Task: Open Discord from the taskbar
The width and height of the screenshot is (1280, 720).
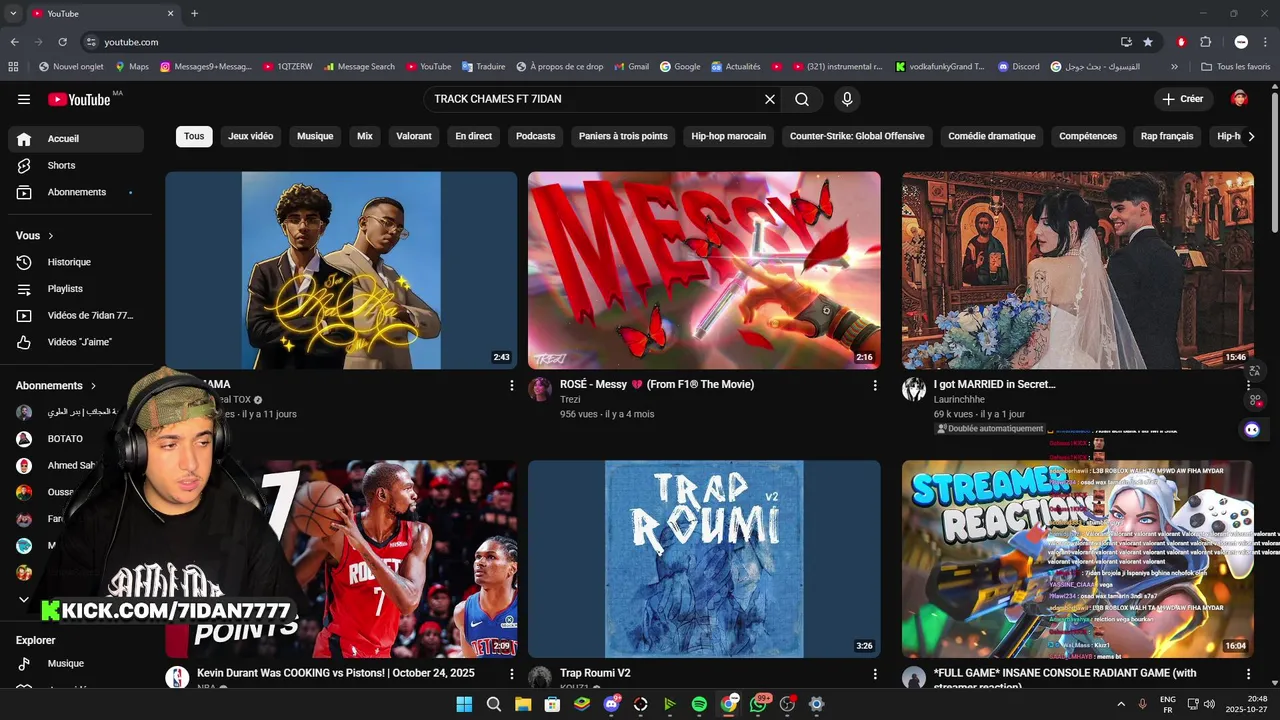Action: click(x=611, y=704)
